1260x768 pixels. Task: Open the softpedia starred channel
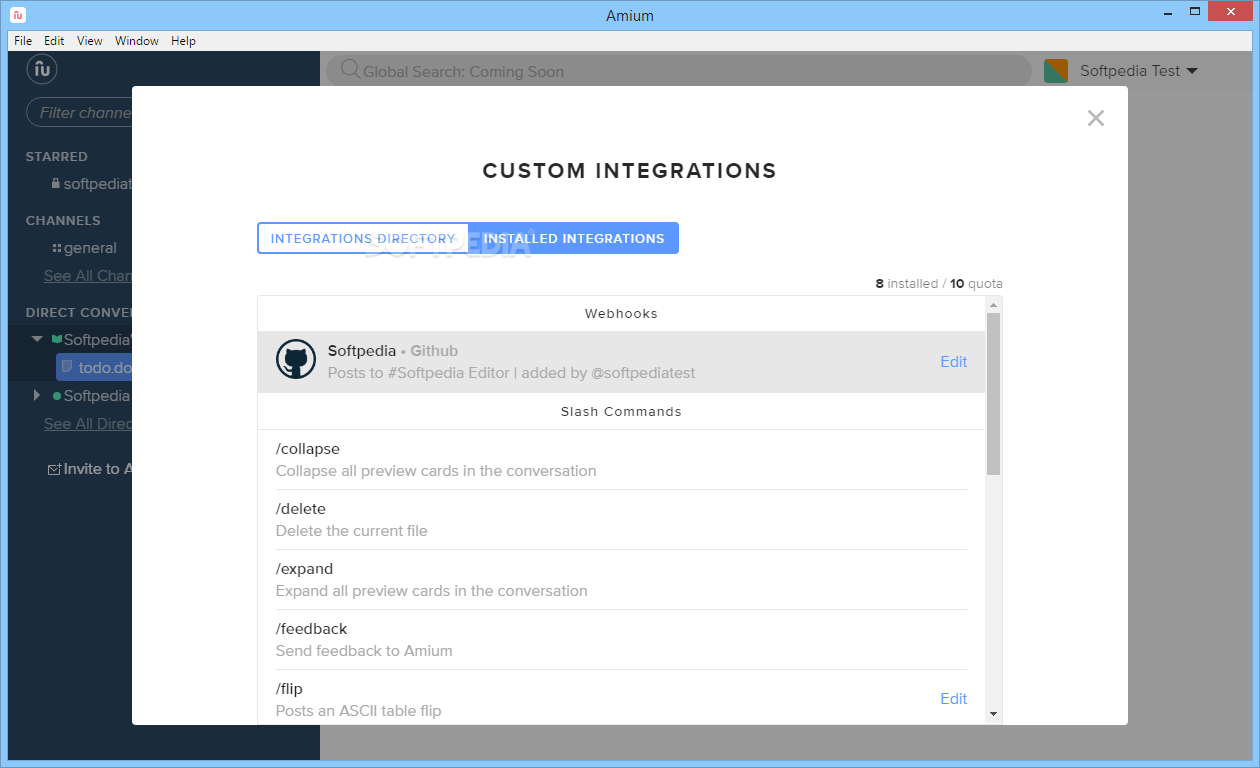[x=97, y=184]
